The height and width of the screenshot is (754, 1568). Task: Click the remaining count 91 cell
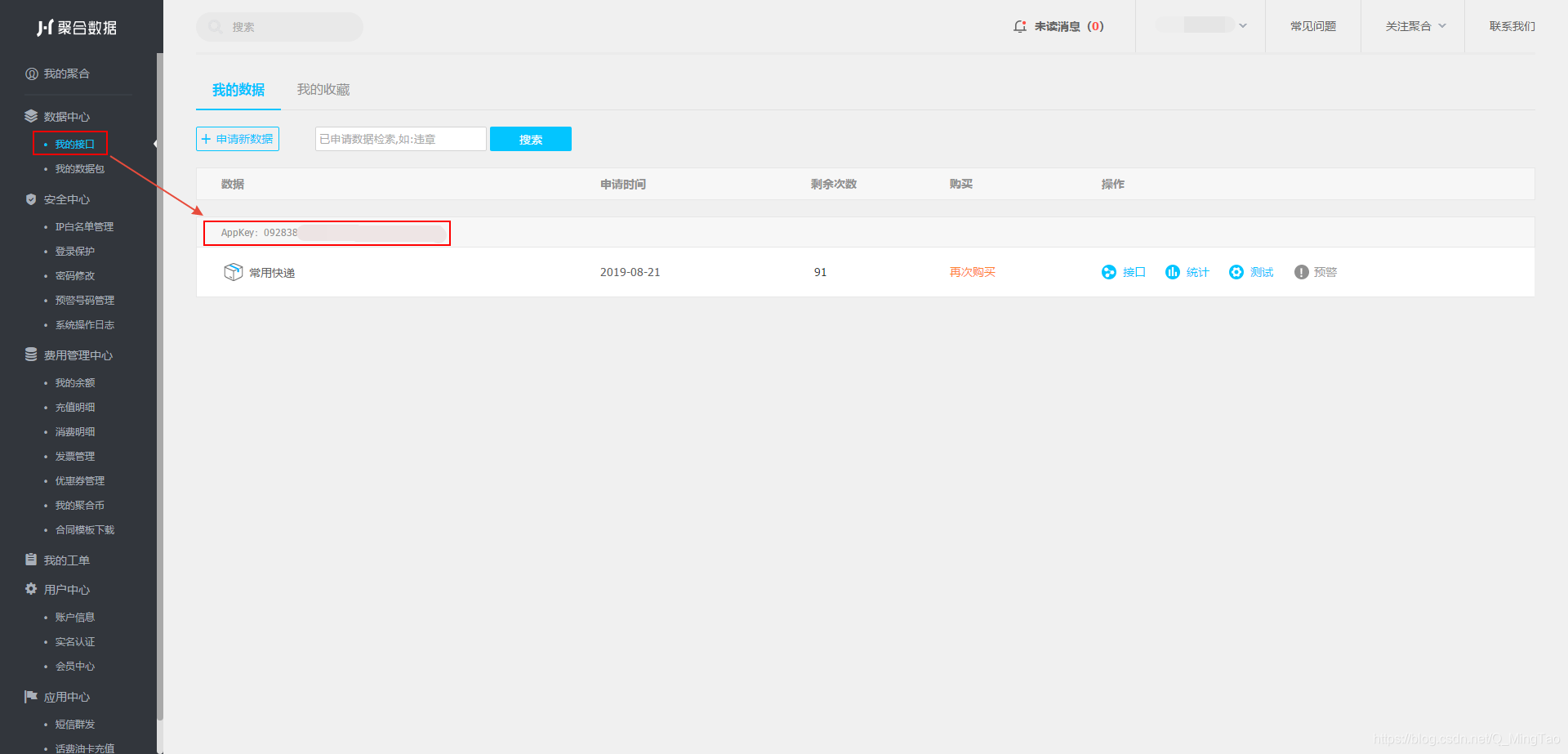(x=820, y=272)
